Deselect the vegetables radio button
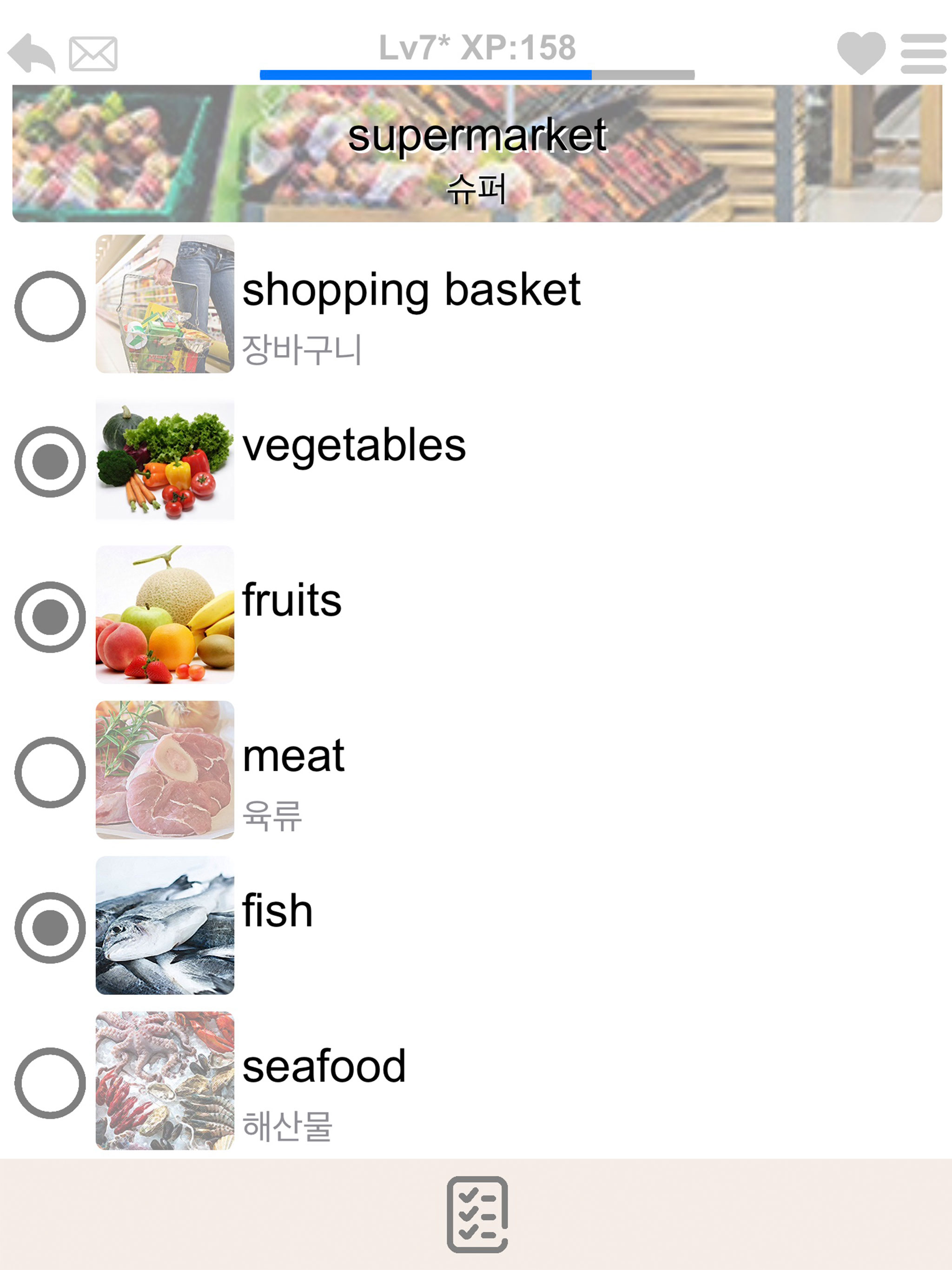The image size is (952, 1270). point(50,462)
